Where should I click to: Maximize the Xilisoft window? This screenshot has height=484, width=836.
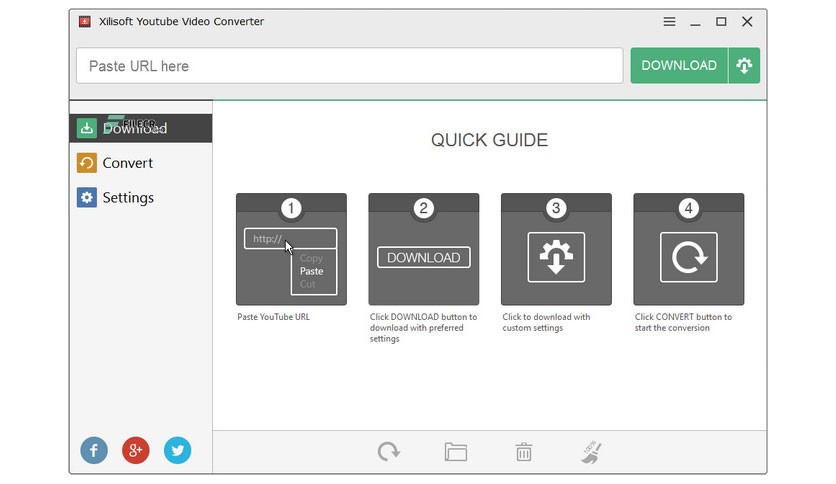(721, 21)
